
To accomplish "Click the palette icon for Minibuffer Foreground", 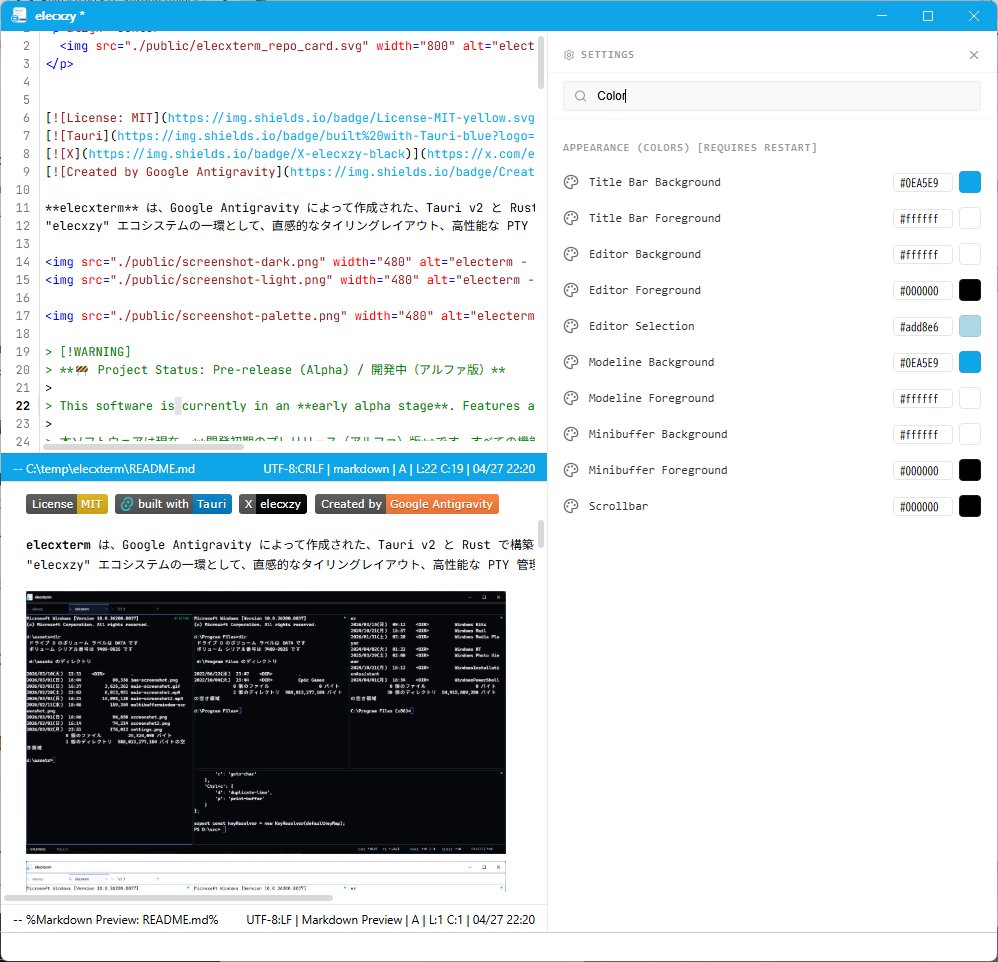I will click(x=569, y=470).
